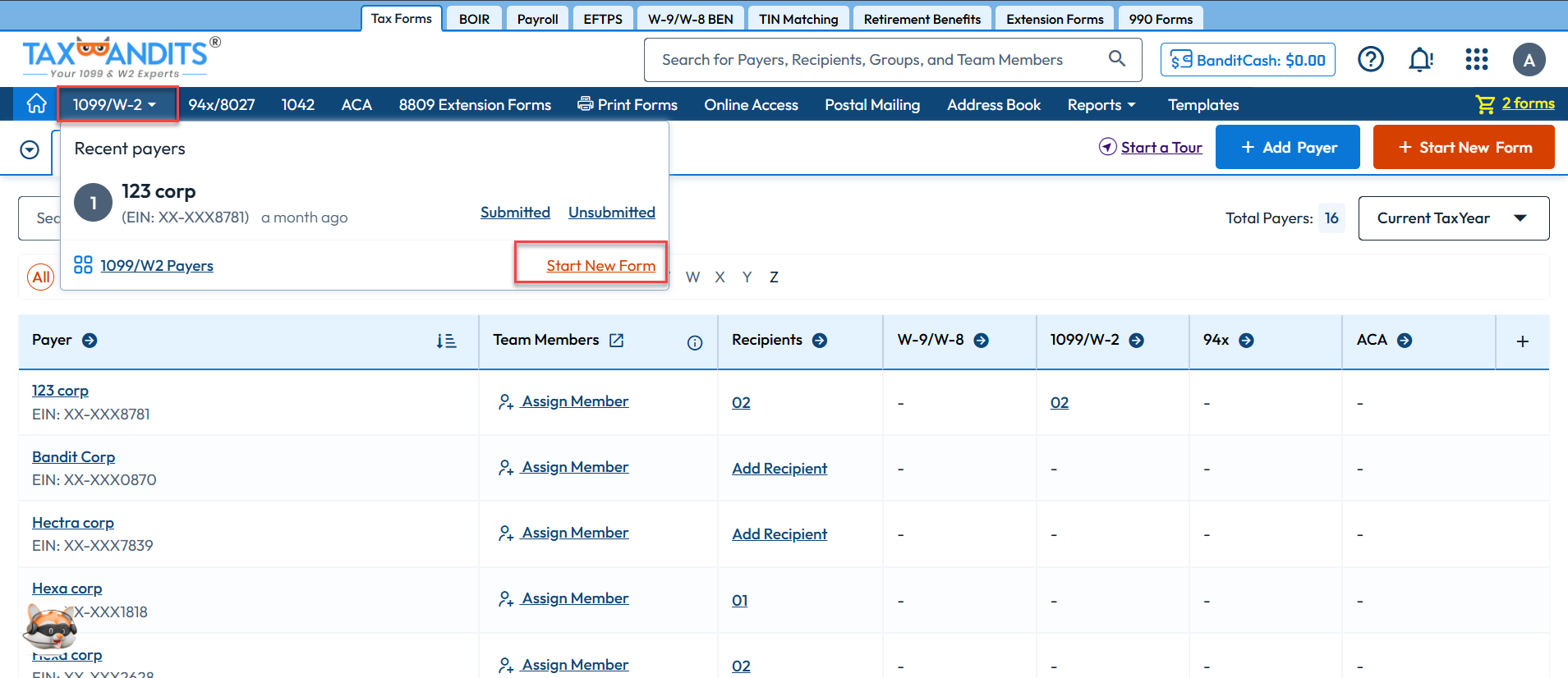Click the recent payer number 1 badge
Screen dimensions: 1568x678
coord(93,203)
